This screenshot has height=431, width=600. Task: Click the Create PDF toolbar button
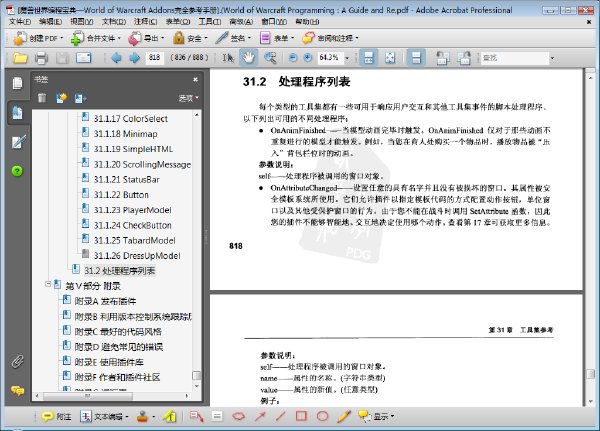pyautogui.click(x=38, y=38)
